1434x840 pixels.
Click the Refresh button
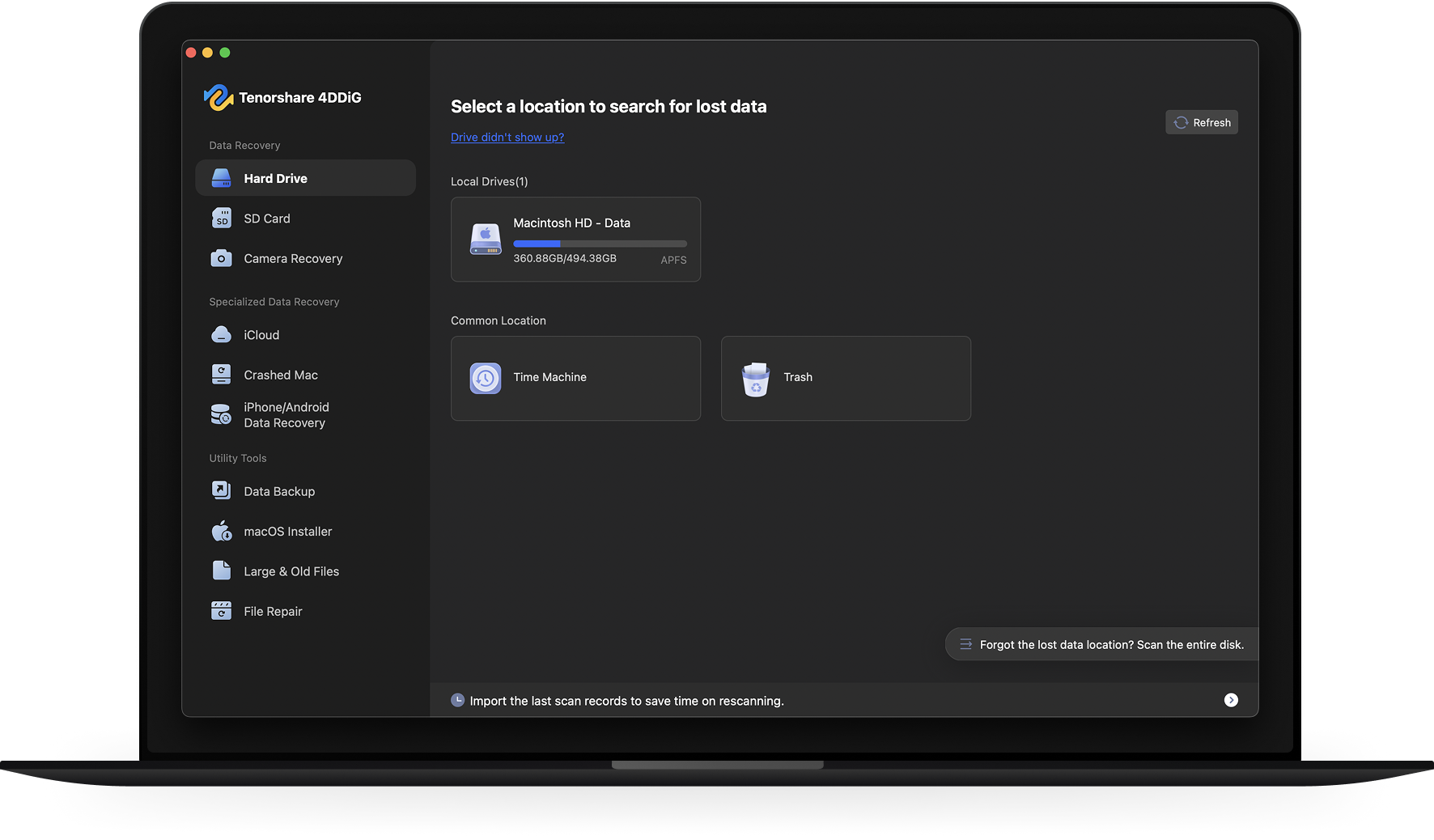(1202, 122)
